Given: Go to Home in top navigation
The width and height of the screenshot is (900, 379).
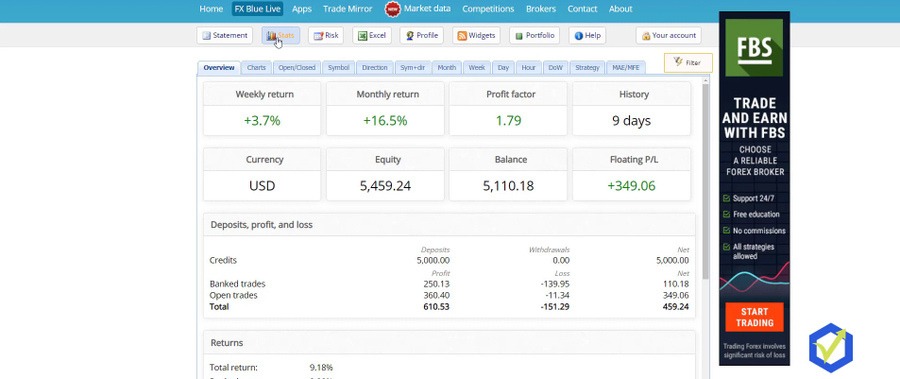Looking at the screenshot, I should click(211, 9).
